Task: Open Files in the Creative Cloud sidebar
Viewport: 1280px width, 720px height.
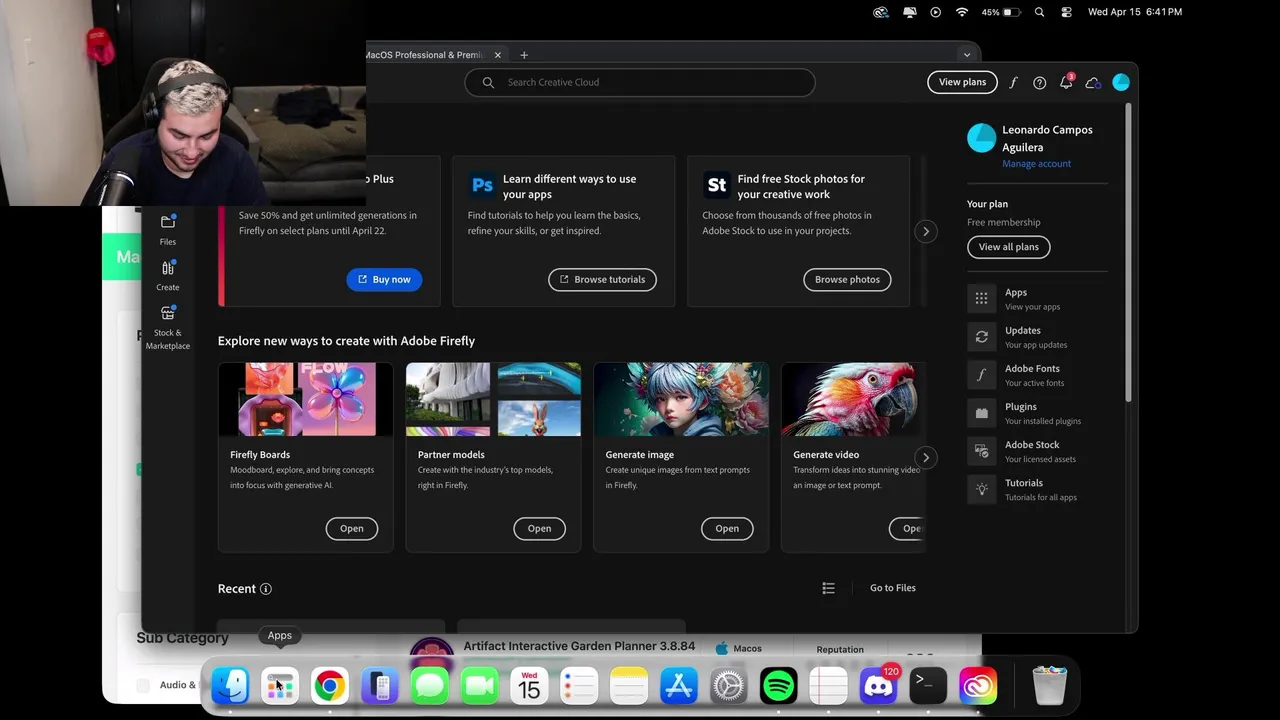Action: point(168,230)
